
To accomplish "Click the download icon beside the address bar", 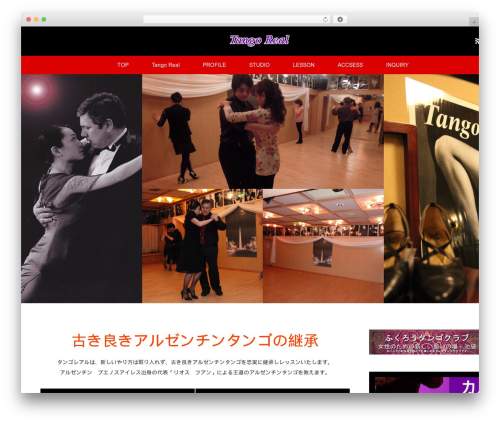I will click(340, 19).
